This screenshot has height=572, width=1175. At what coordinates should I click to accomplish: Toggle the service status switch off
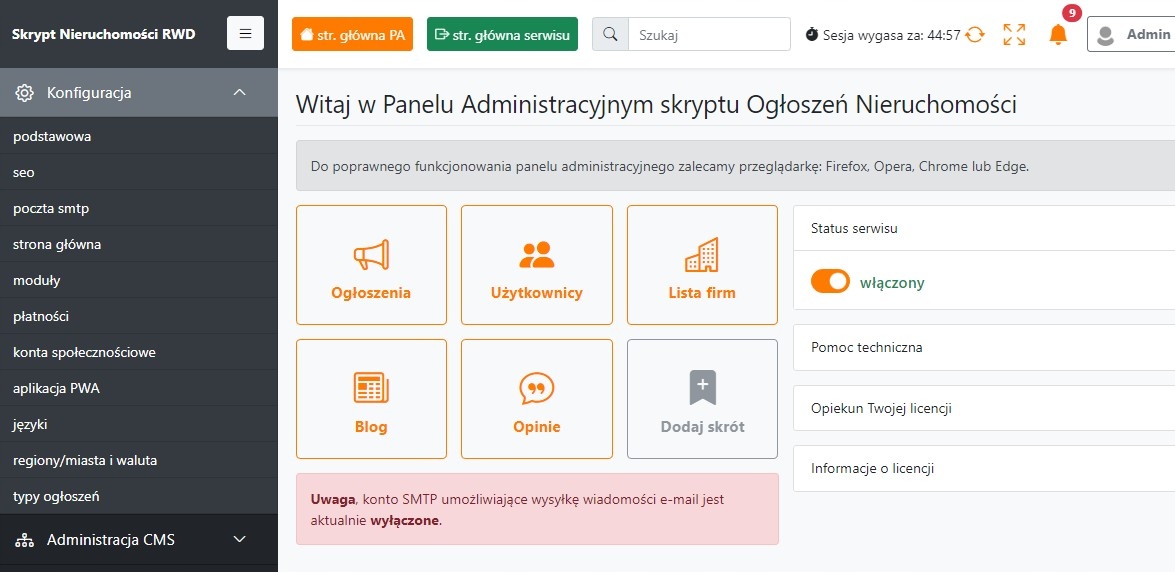(830, 282)
